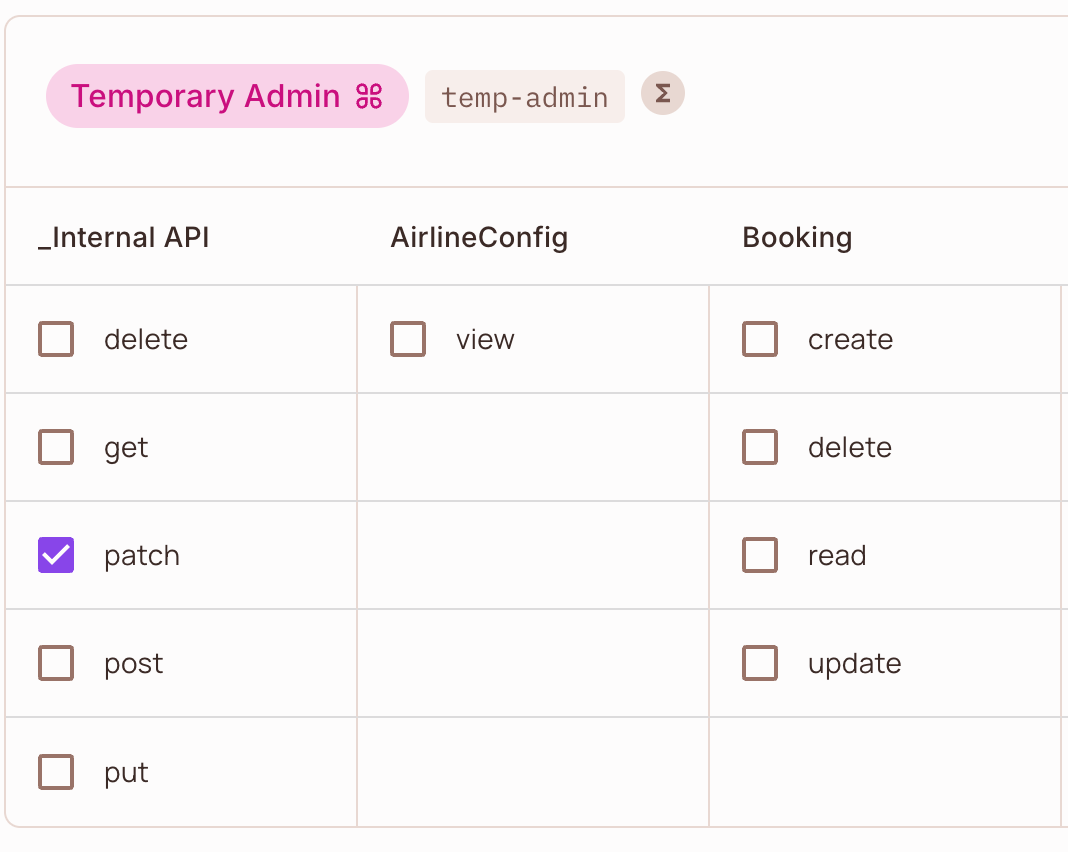Click the sigma summary icon
The width and height of the screenshot is (1068, 852).
(x=662, y=94)
